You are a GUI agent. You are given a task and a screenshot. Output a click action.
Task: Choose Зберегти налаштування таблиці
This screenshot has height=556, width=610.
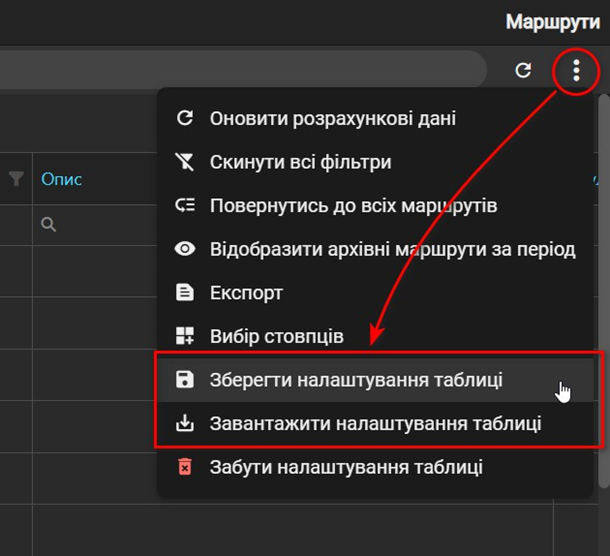coord(375,380)
